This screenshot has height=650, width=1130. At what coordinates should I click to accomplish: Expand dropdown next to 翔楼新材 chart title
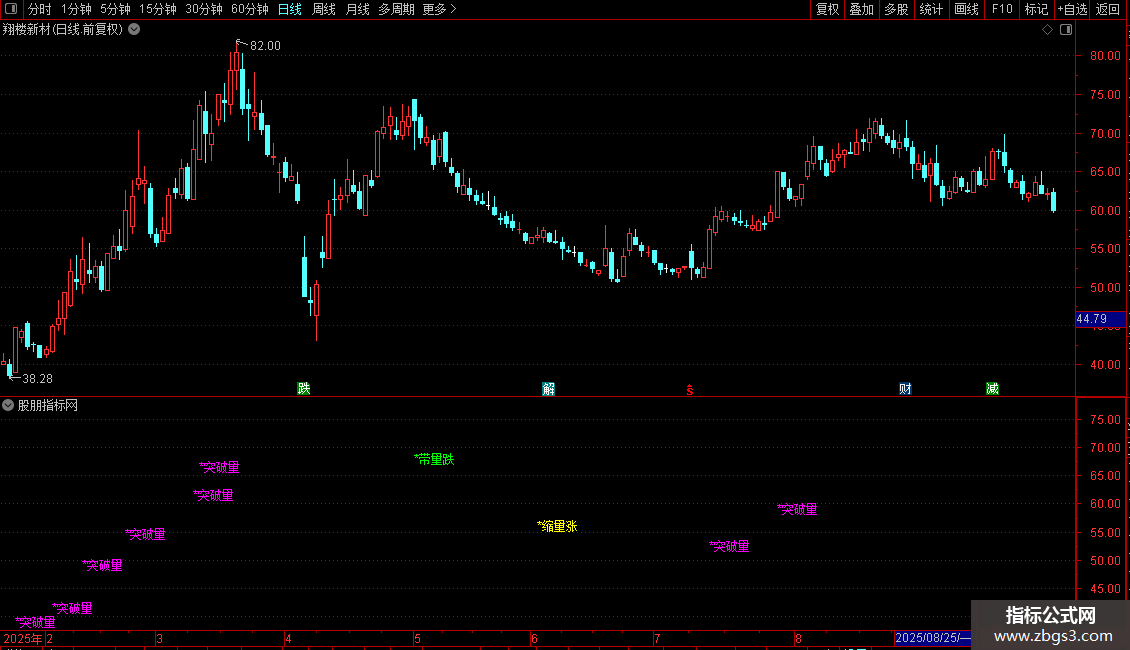pos(134,30)
